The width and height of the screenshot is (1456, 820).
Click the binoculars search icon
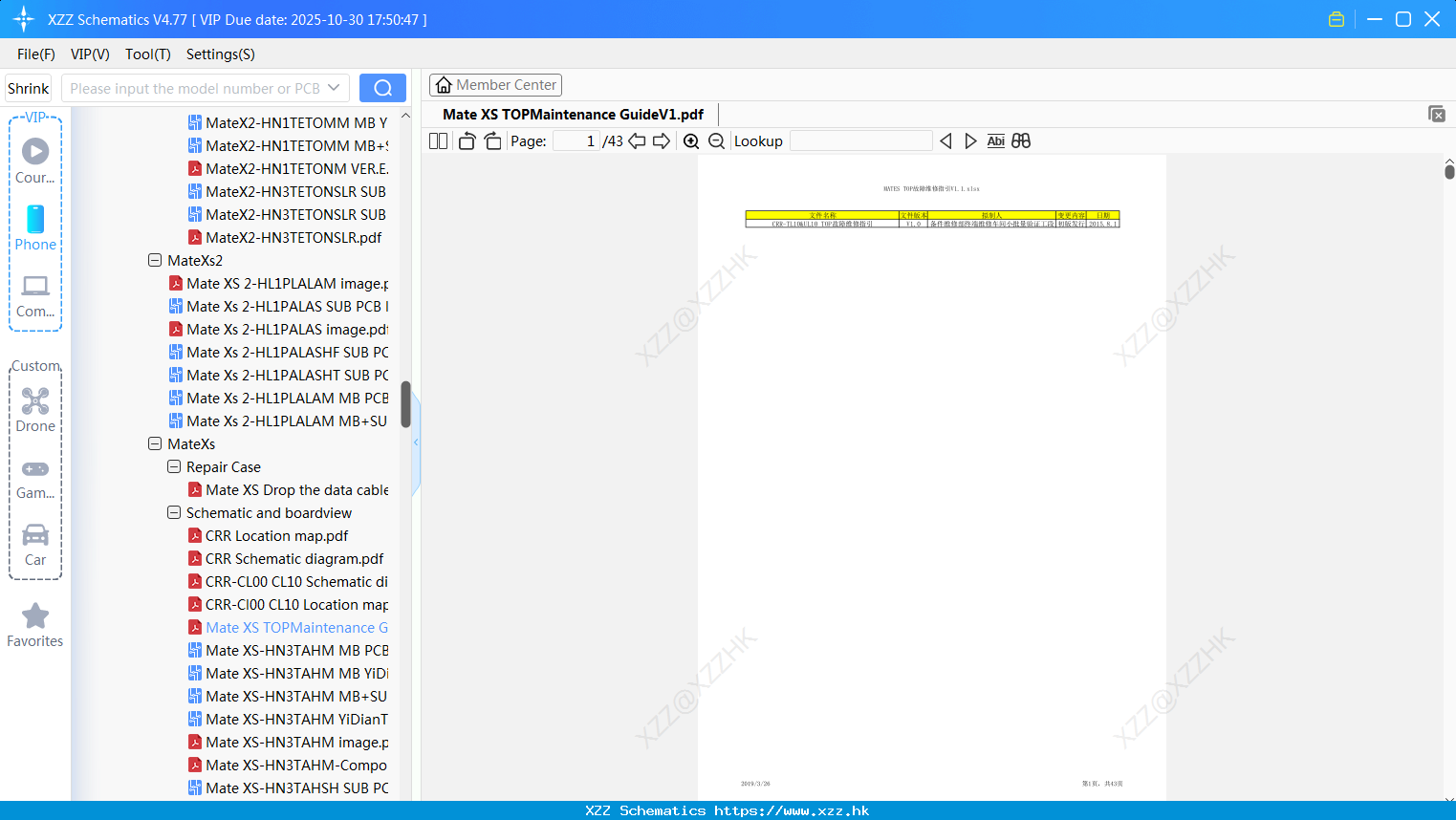pyautogui.click(x=1021, y=141)
